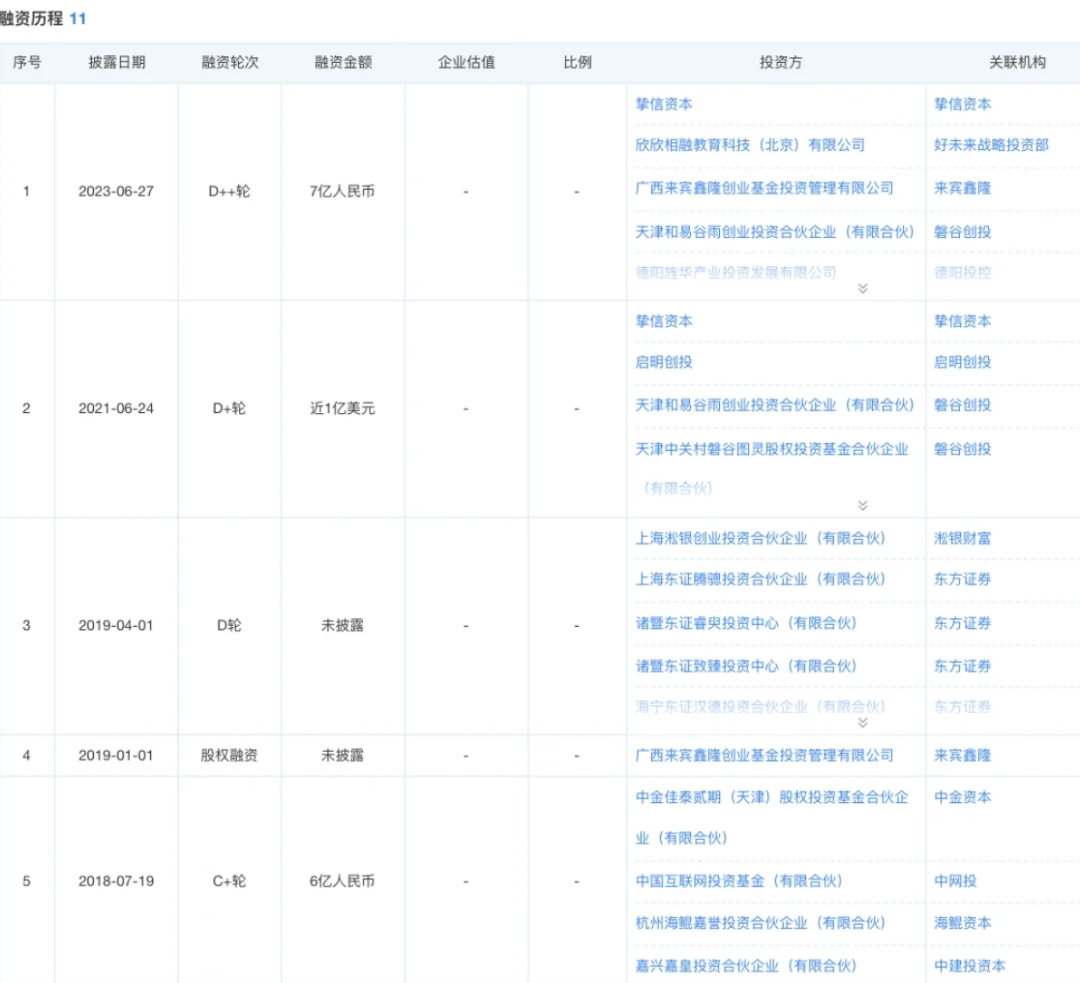Open the 来宾鑫隆 related institution
This screenshot has width=1080, height=983.
tap(961, 189)
